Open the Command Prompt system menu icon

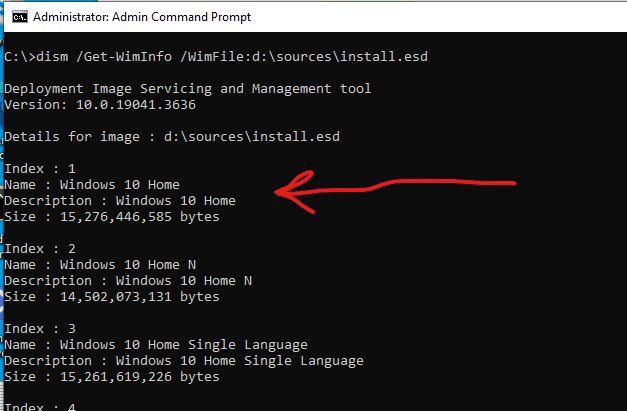(x=20, y=17)
